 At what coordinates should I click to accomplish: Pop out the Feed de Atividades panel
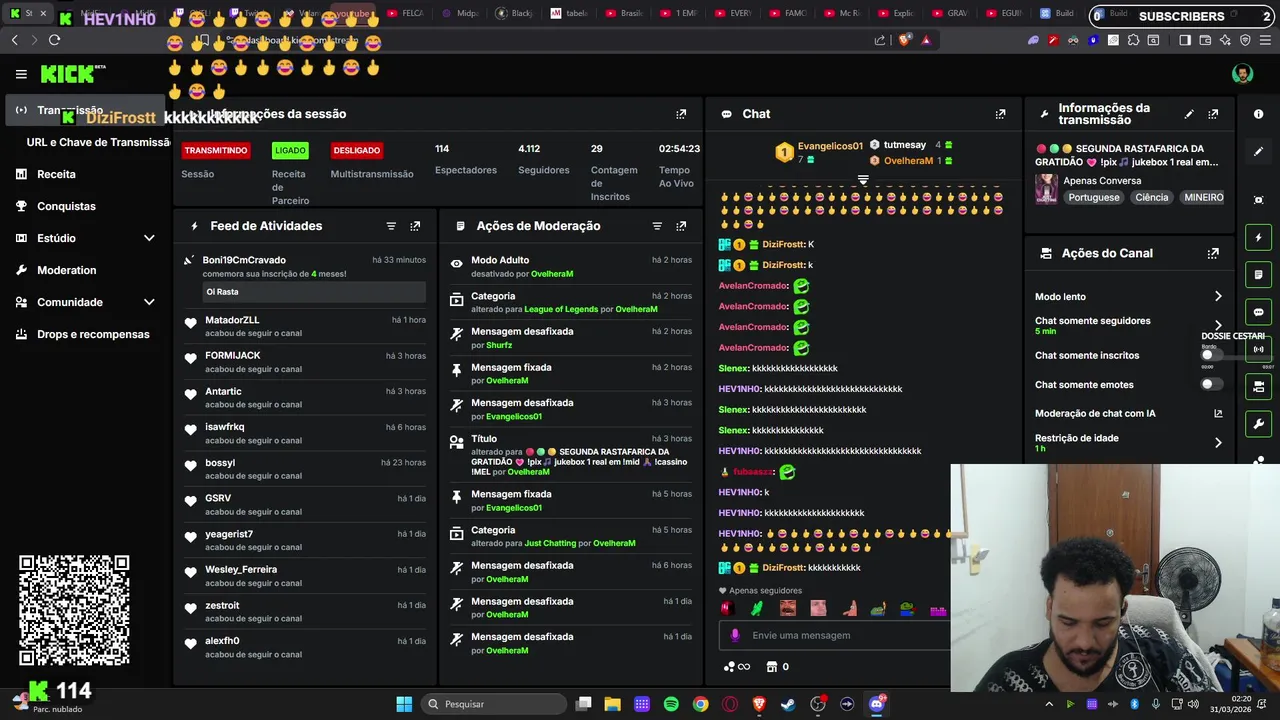point(415,226)
